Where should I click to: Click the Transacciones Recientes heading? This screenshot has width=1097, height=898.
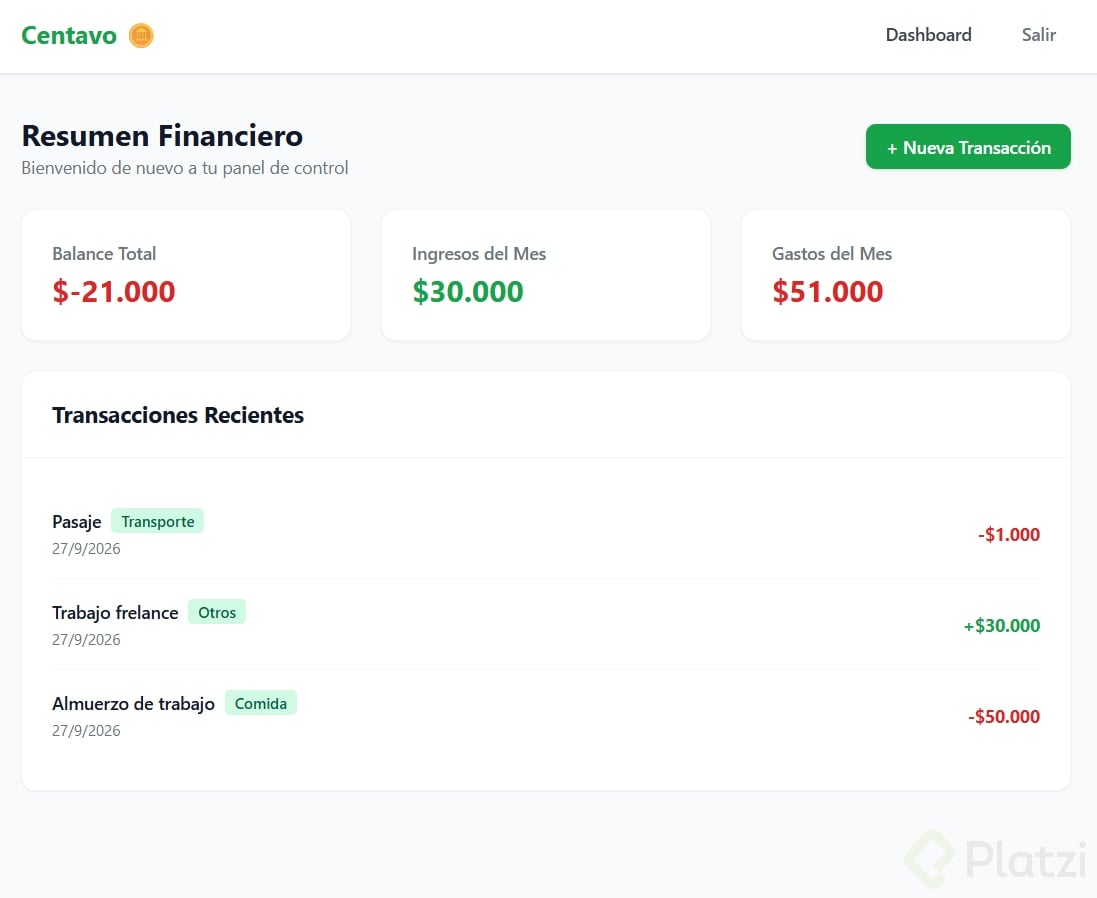tap(178, 415)
